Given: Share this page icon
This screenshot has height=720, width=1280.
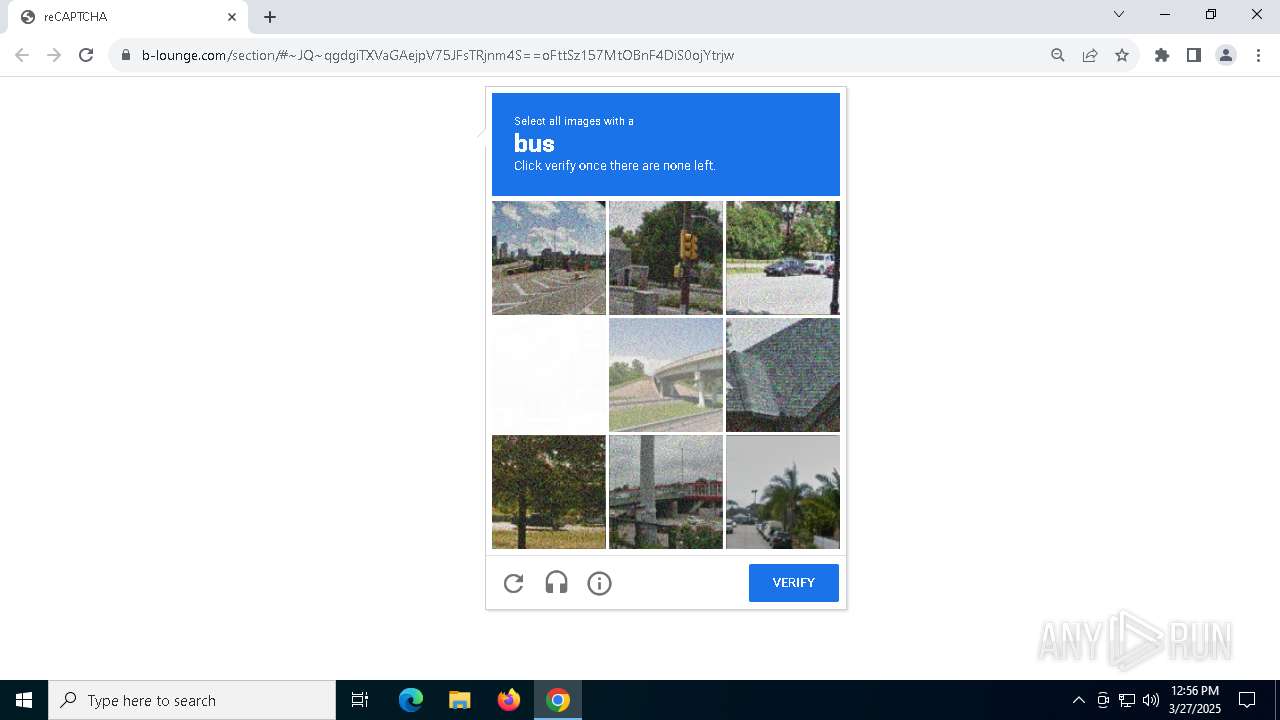Looking at the screenshot, I should pyautogui.click(x=1090, y=55).
